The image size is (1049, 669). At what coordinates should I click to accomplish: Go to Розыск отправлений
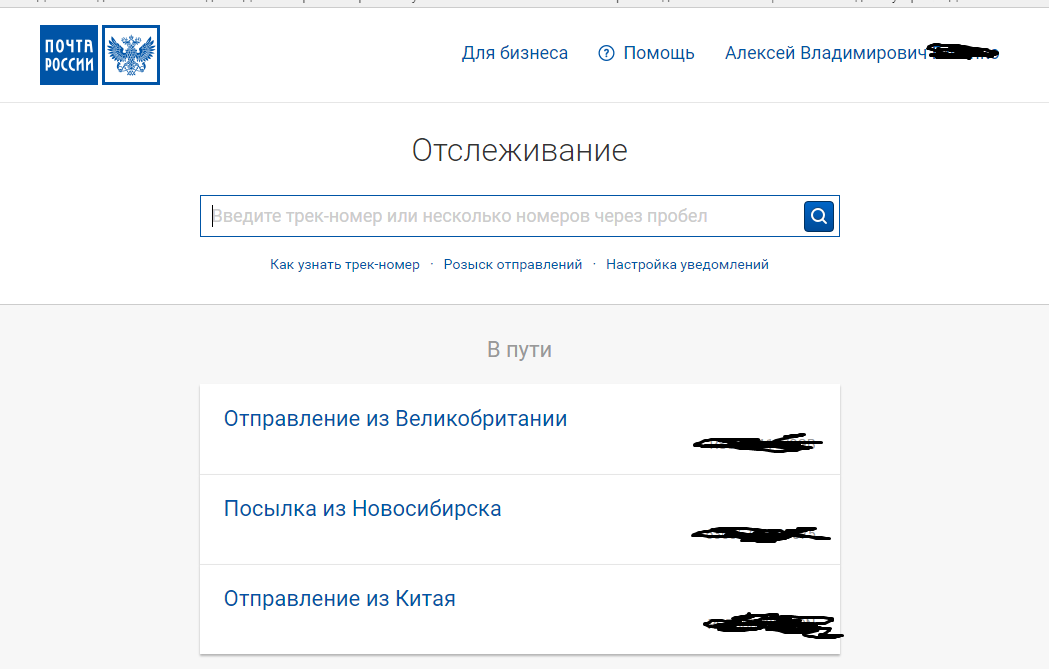point(513,265)
